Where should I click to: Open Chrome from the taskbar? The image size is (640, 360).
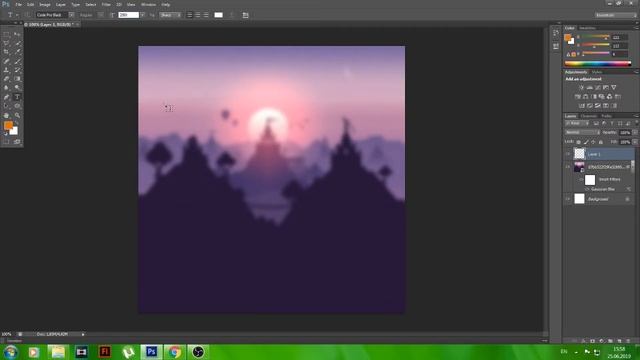click(174, 352)
